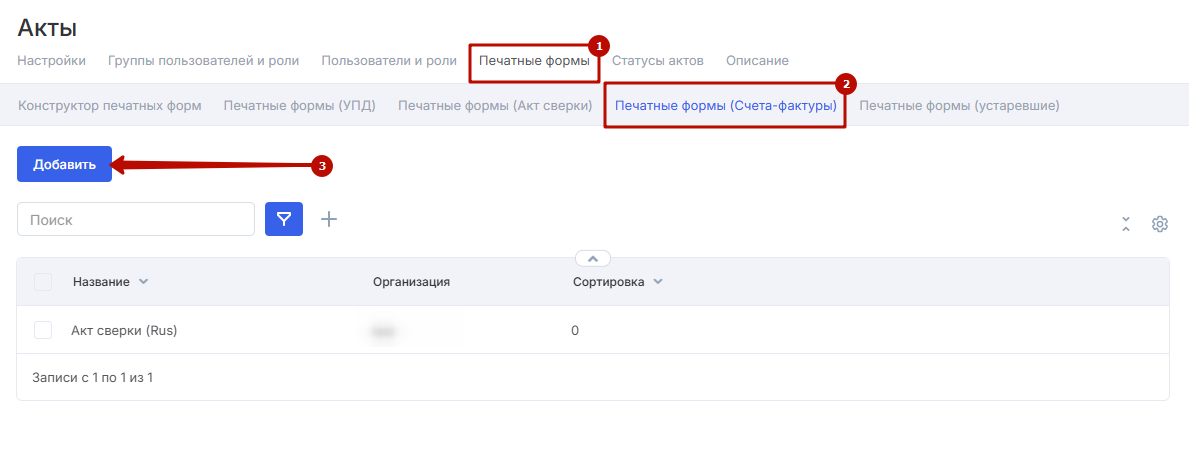
Task: Select the Печатные формы tab
Action: pyautogui.click(x=534, y=60)
